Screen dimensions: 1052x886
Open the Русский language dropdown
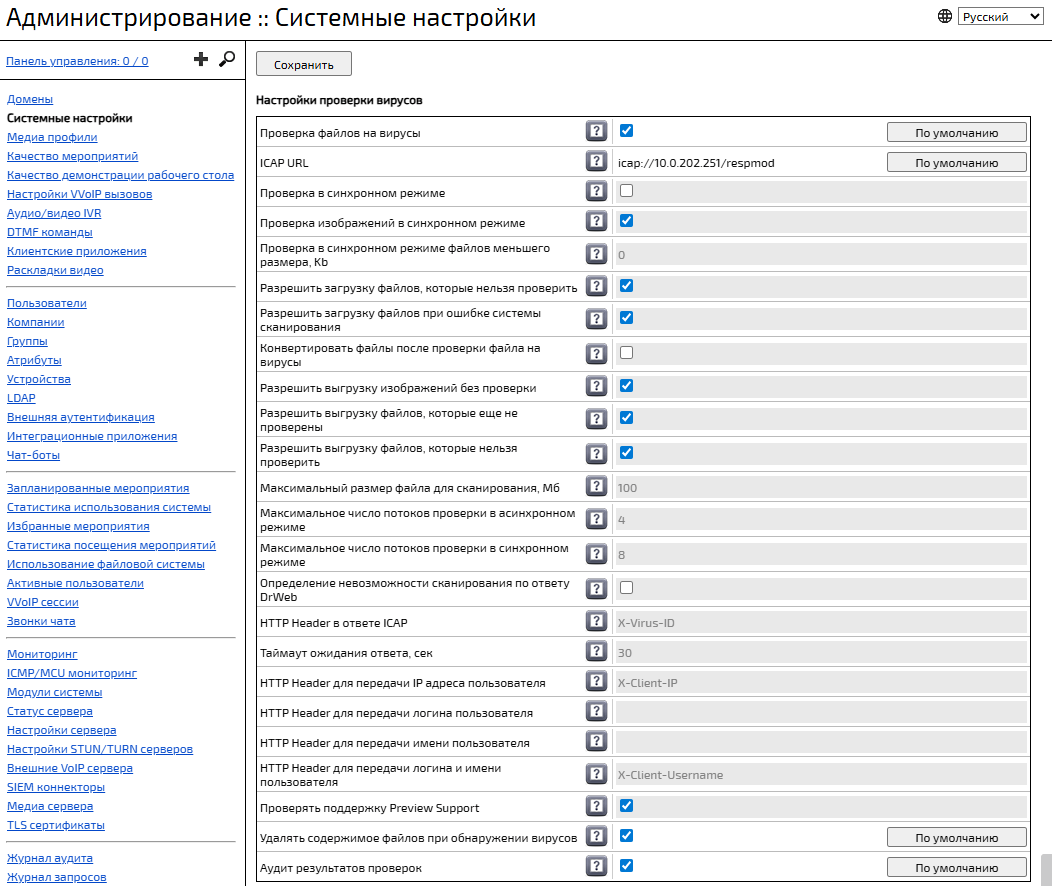(x=999, y=17)
